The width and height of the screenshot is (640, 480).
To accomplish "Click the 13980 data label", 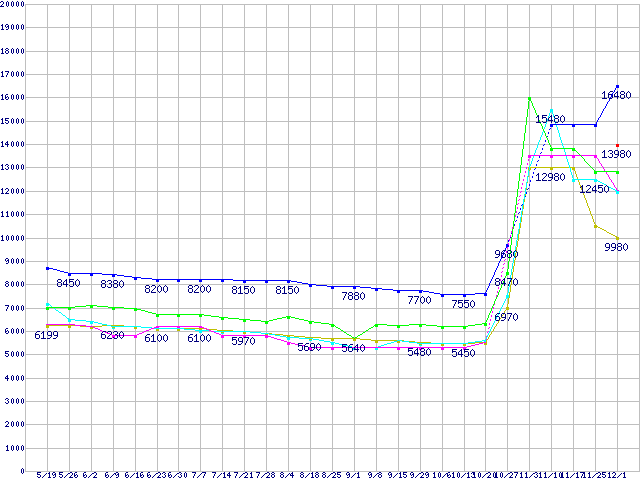I will pos(616,154).
